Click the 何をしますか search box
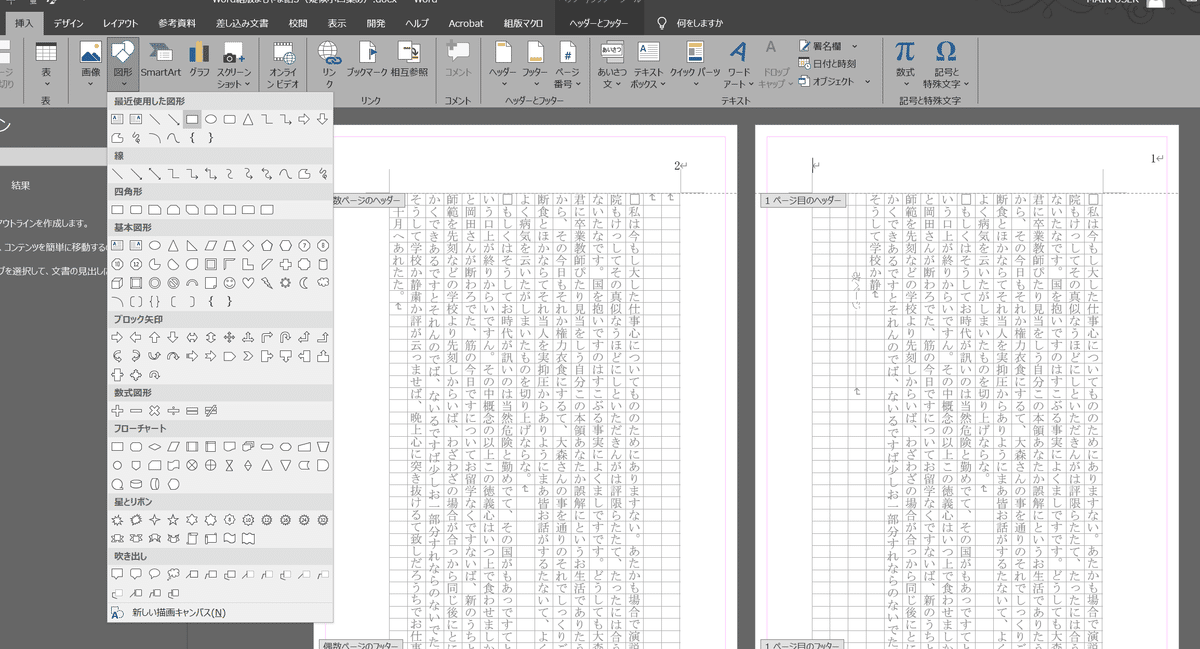This screenshot has width=1200, height=649. (699, 23)
